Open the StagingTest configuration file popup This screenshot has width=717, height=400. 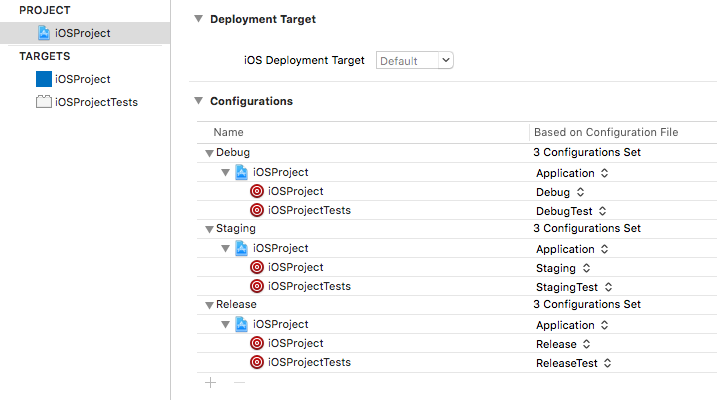click(x=574, y=287)
